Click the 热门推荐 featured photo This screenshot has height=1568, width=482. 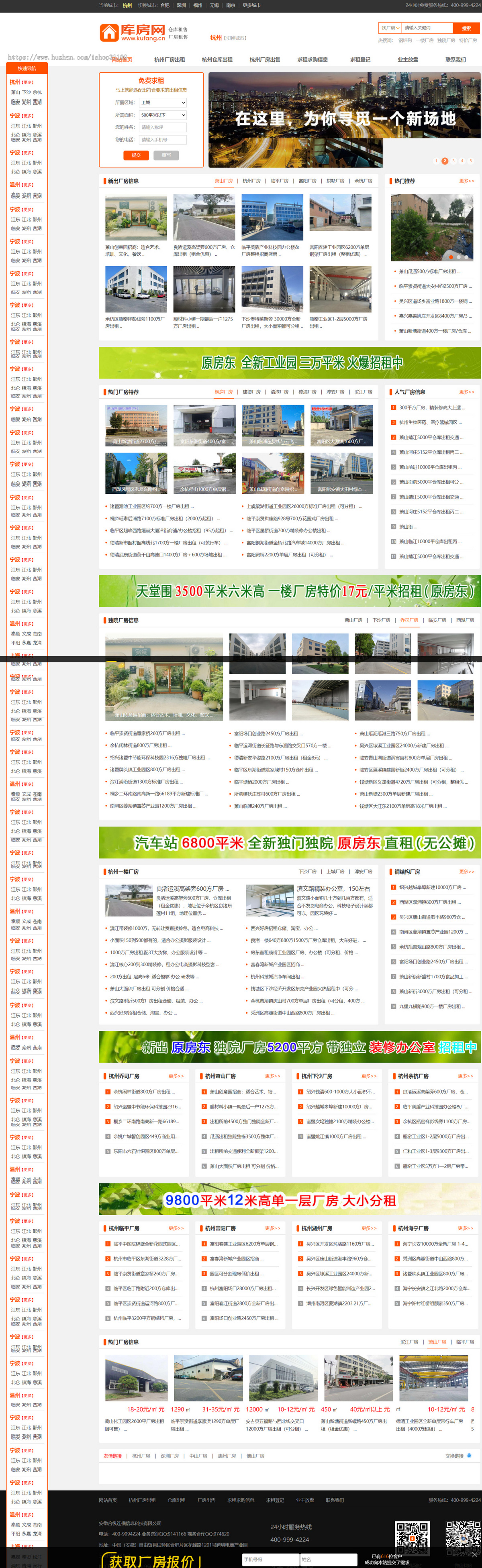tap(432, 228)
